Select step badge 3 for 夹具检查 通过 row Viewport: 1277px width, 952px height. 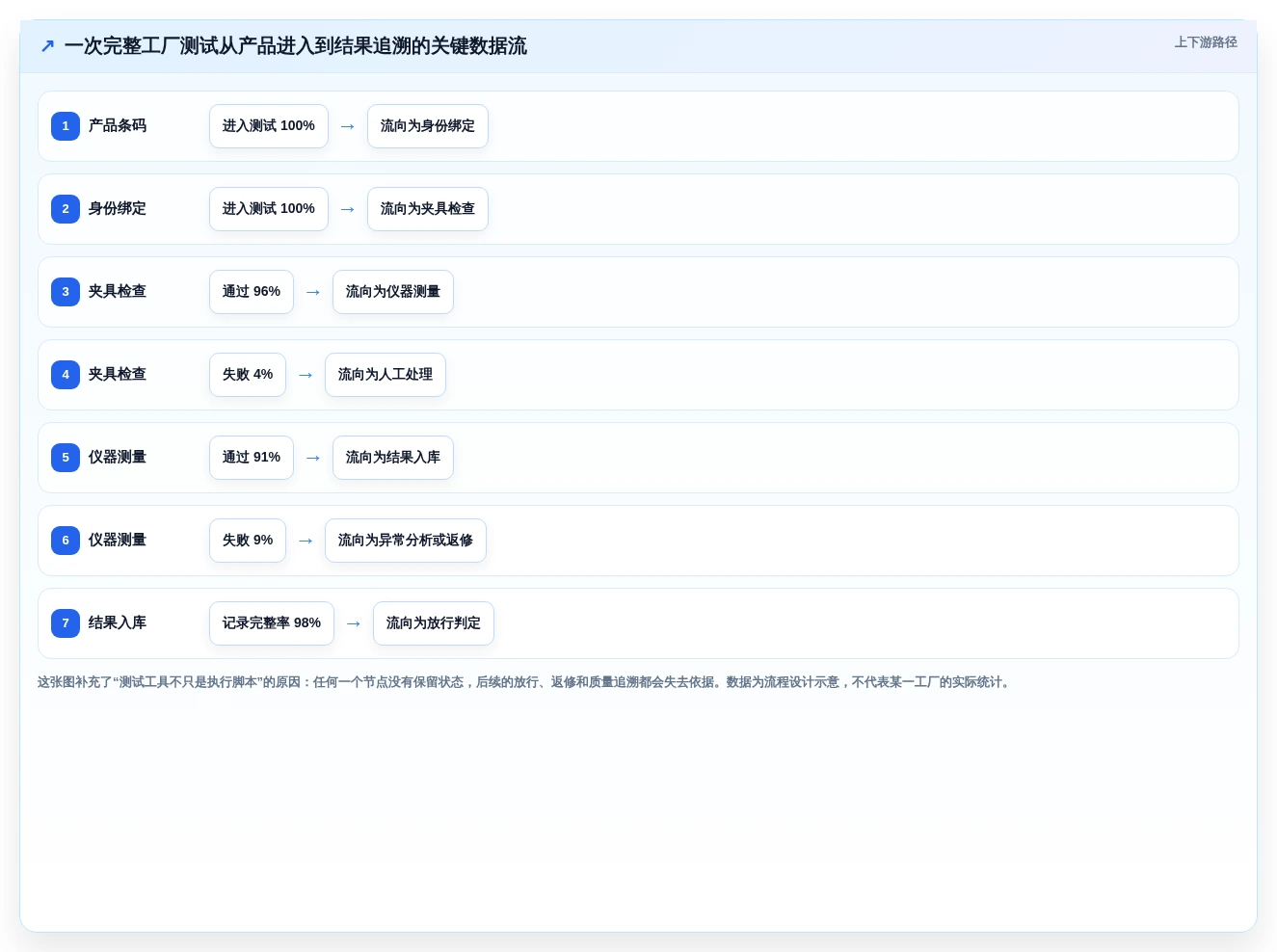(x=66, y=292)
